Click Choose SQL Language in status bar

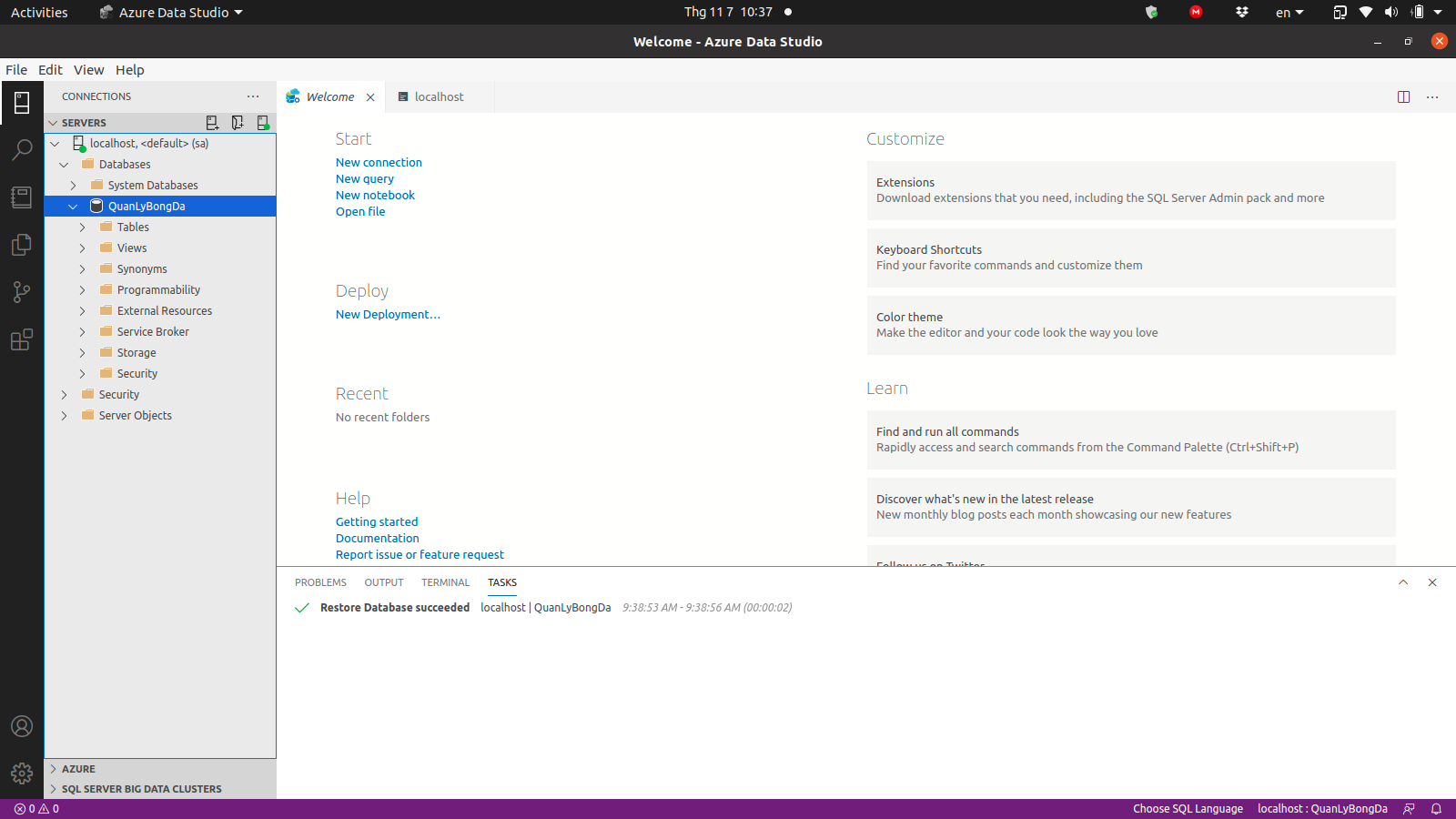pos(1188,809)
